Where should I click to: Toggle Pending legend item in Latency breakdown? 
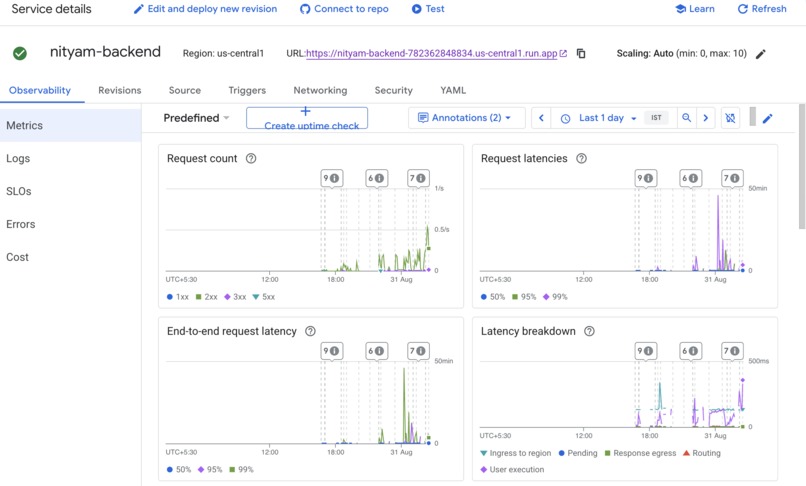(x=578, y=453)
